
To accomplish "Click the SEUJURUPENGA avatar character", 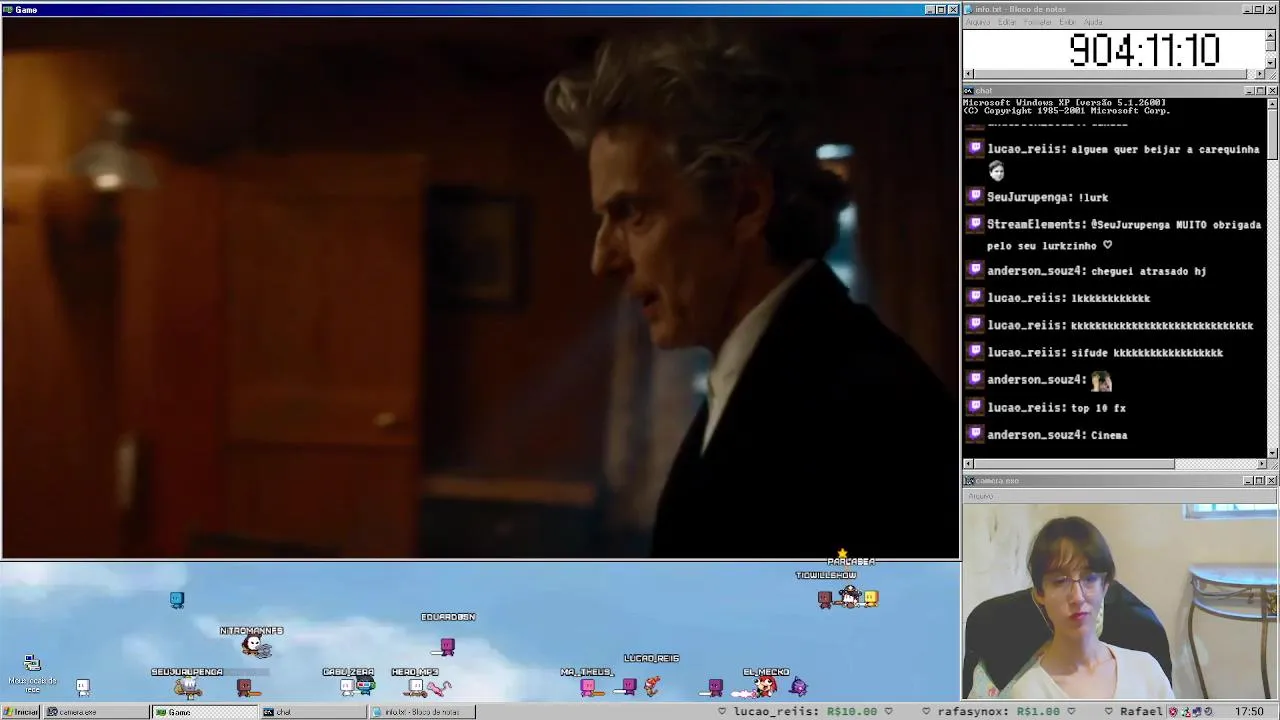I will [x=187, y=687].
